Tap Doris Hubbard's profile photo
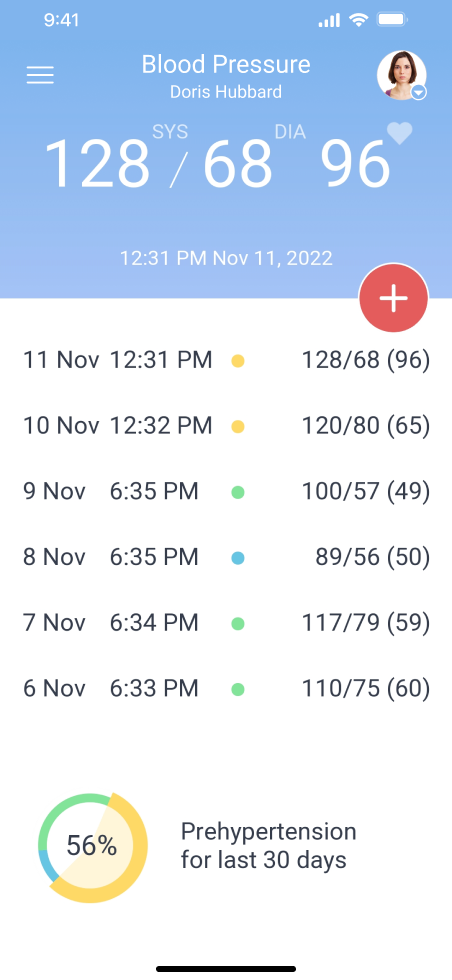Viewport: 452px width, 980px height. click(x=401, y=74)
